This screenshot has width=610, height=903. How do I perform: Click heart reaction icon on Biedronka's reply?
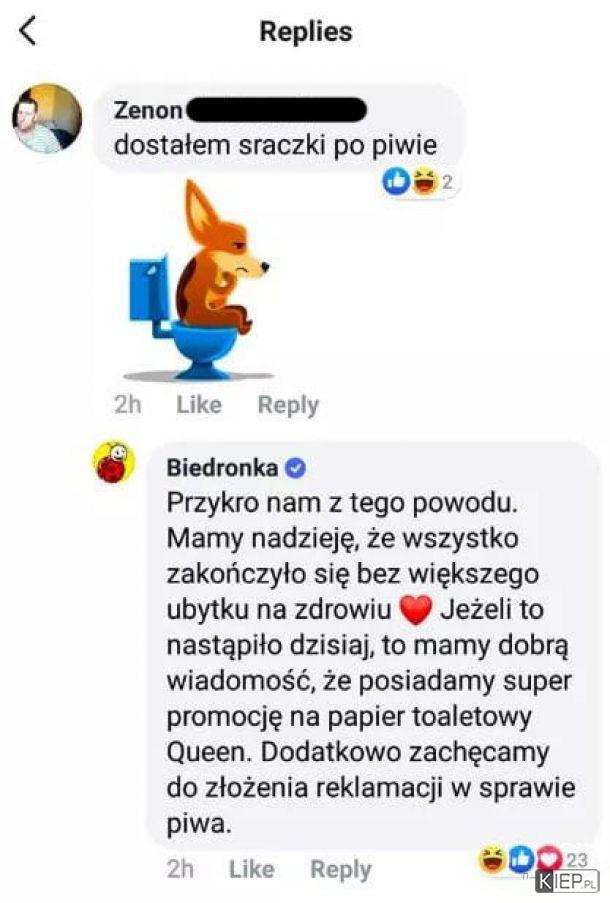point(550,860)
